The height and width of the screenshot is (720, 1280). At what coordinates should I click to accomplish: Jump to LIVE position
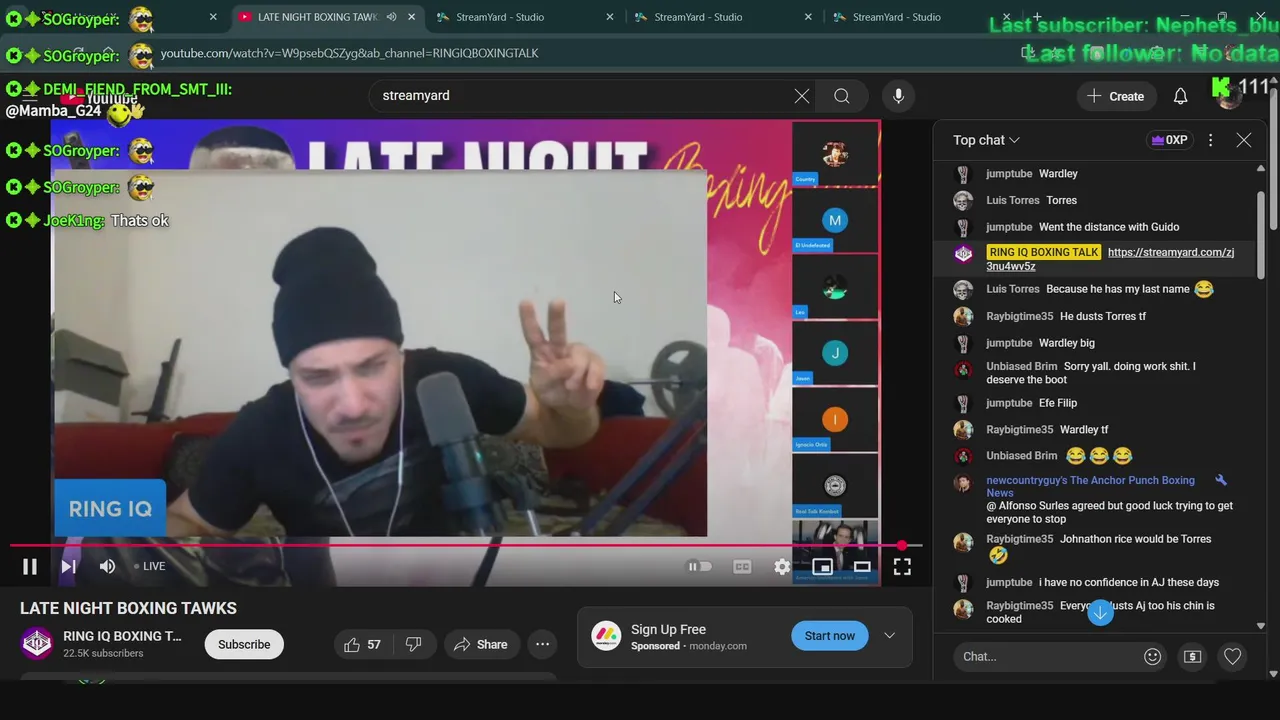(150, 566)
